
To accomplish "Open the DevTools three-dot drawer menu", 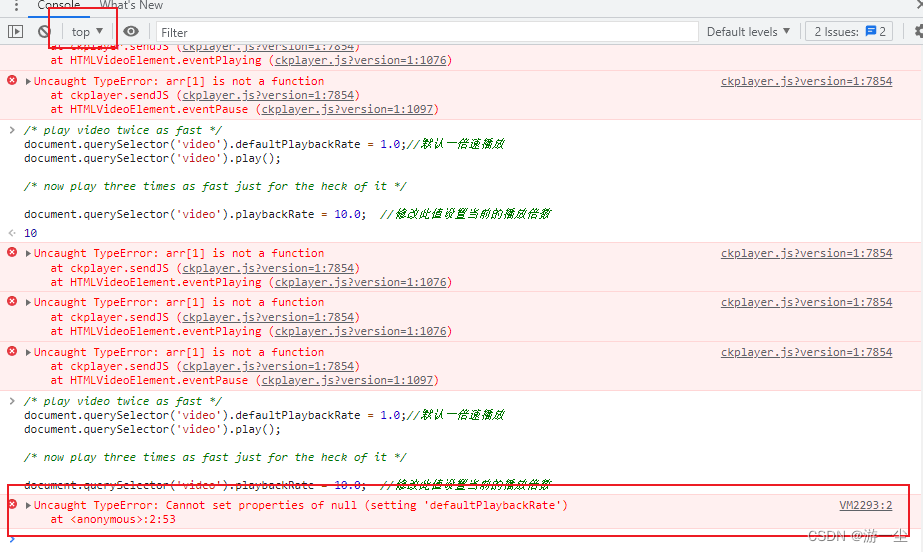I will [16, 5].
